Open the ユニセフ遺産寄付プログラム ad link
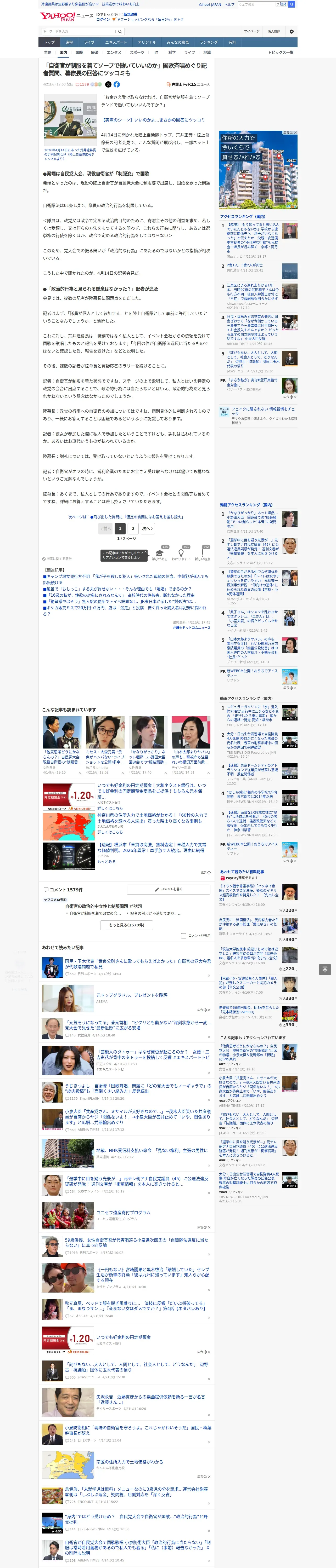The width and height of the screenshot is (336, 1568). tap(123, 1213)
